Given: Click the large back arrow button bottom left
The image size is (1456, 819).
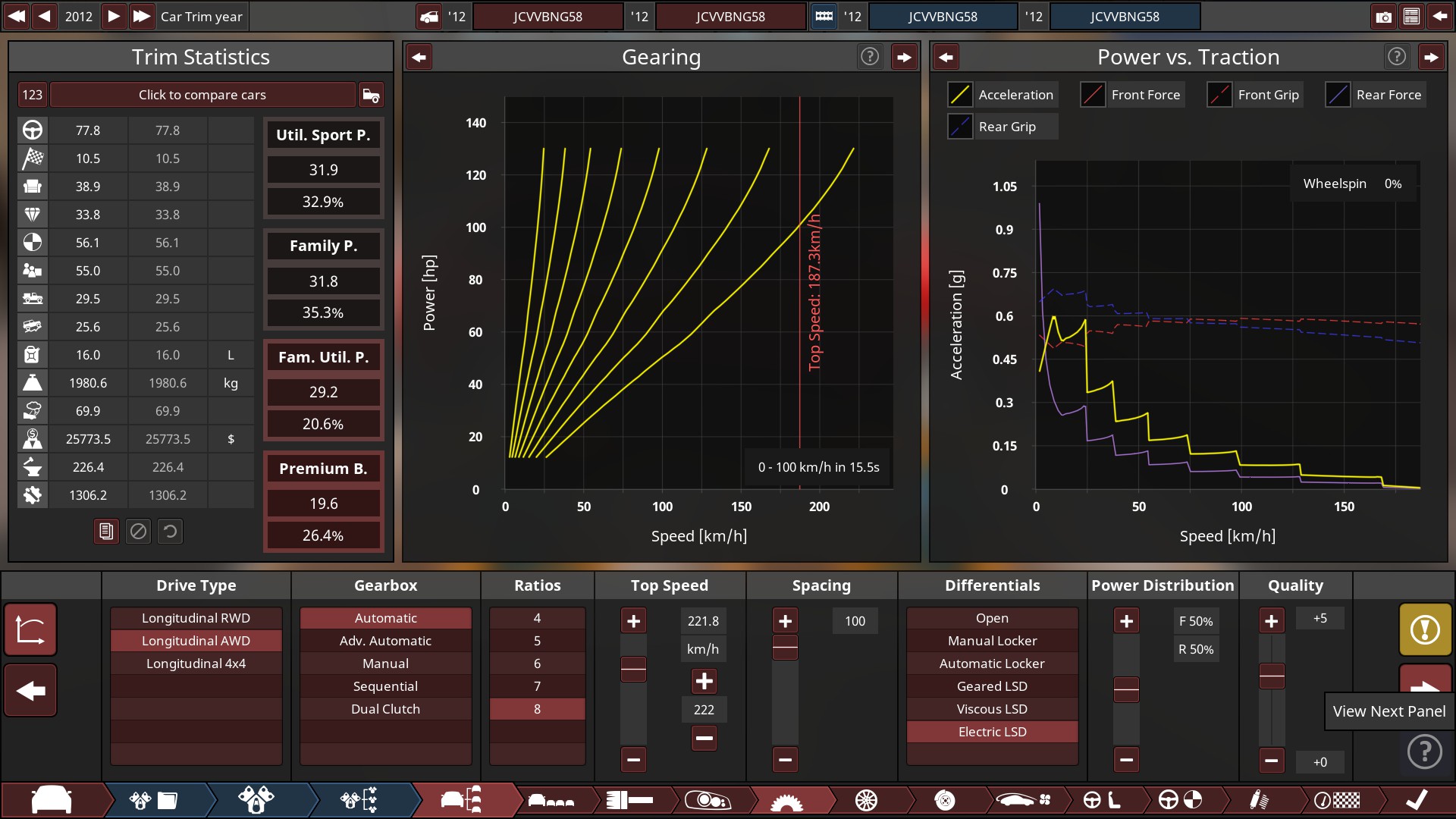Looking at the screenshot, I should (30, 690).
